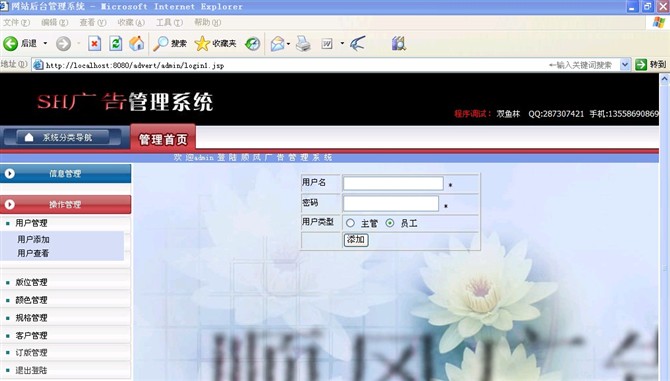Click the page scrollbar up arrow
The width and height of the screenshot is (670, 381).
pos(664,79)
